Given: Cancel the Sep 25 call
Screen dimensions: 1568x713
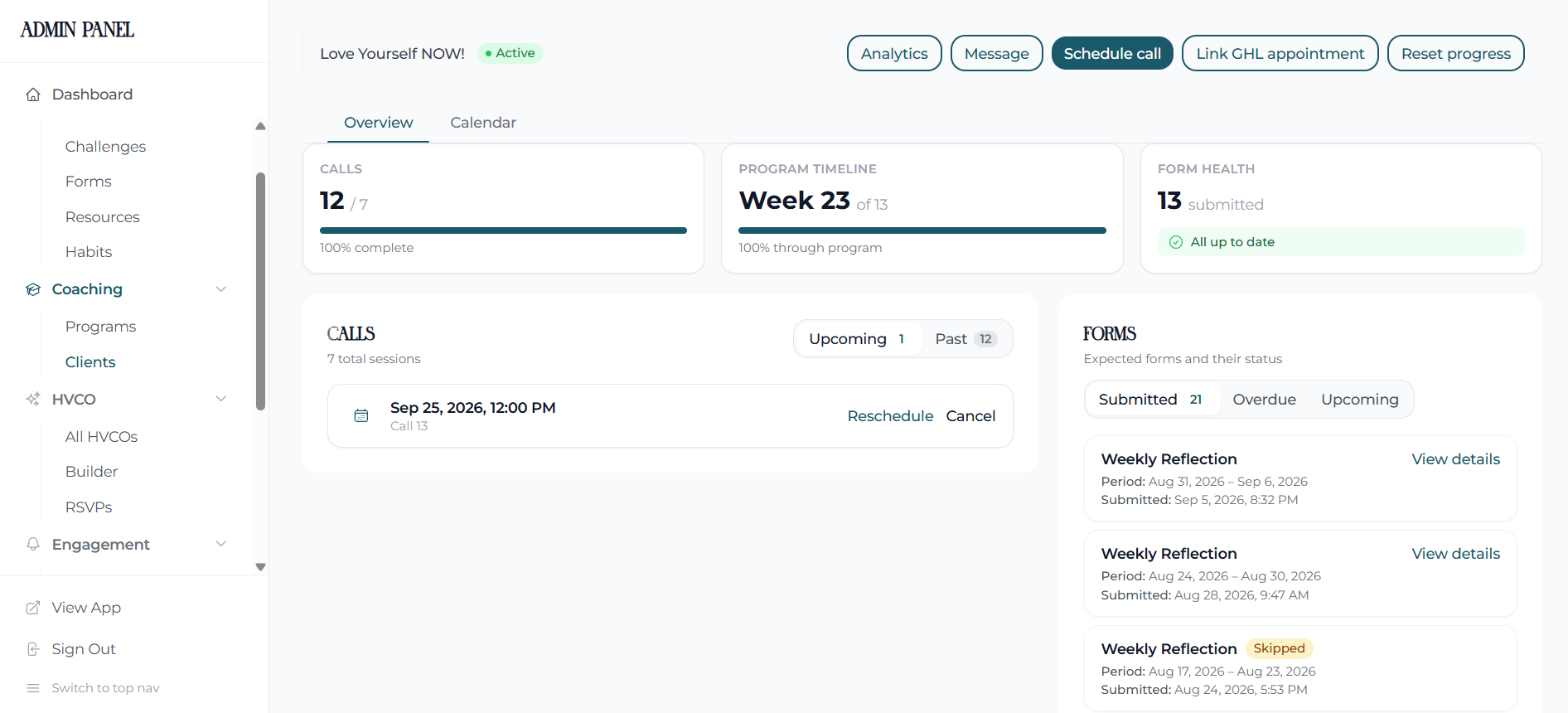Looking at the screenshot, I should pos(970,416).
